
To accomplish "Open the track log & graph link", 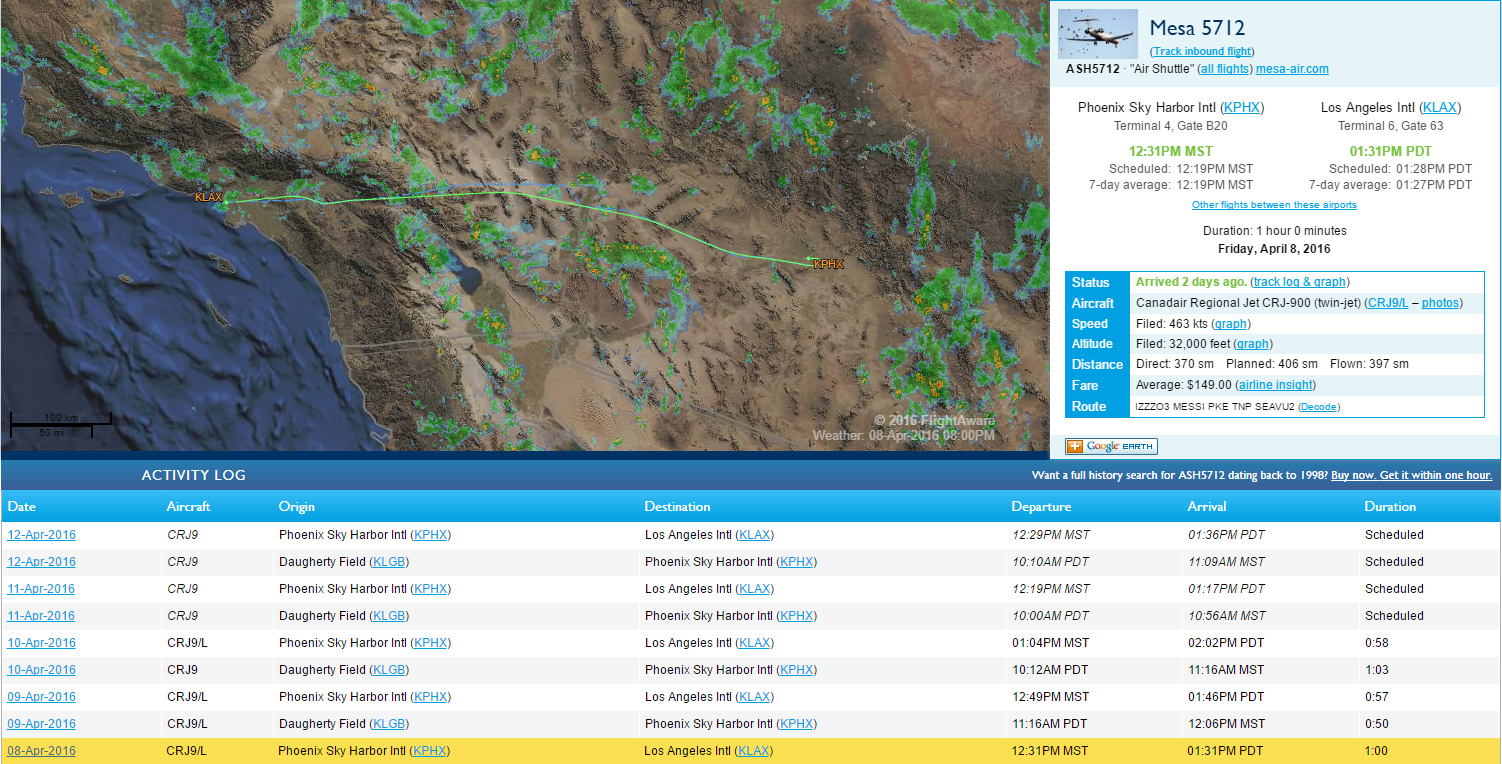I will click(1300, 282).
